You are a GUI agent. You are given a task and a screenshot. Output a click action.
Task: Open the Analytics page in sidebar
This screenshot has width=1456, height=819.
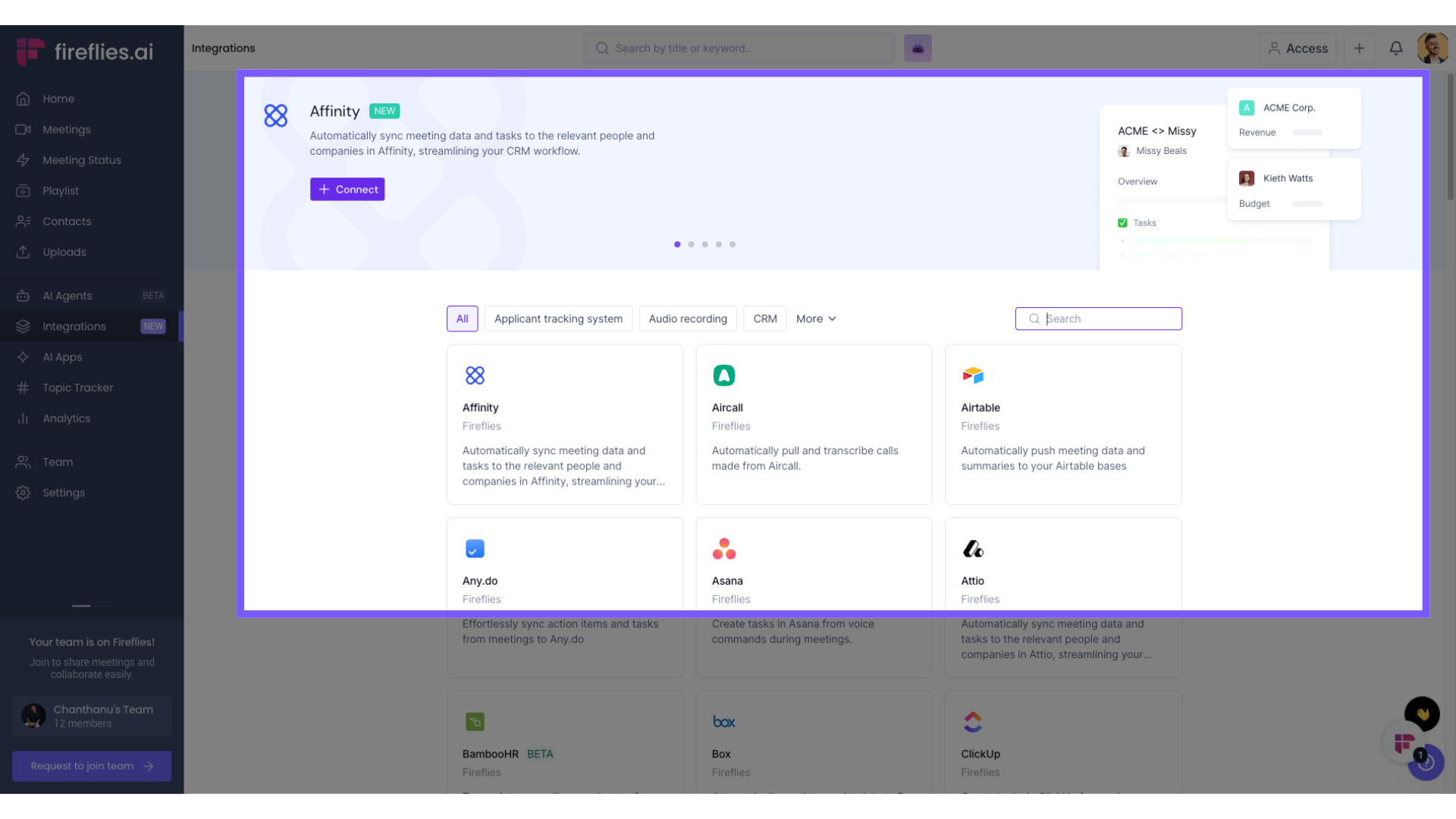coord(66,419)
